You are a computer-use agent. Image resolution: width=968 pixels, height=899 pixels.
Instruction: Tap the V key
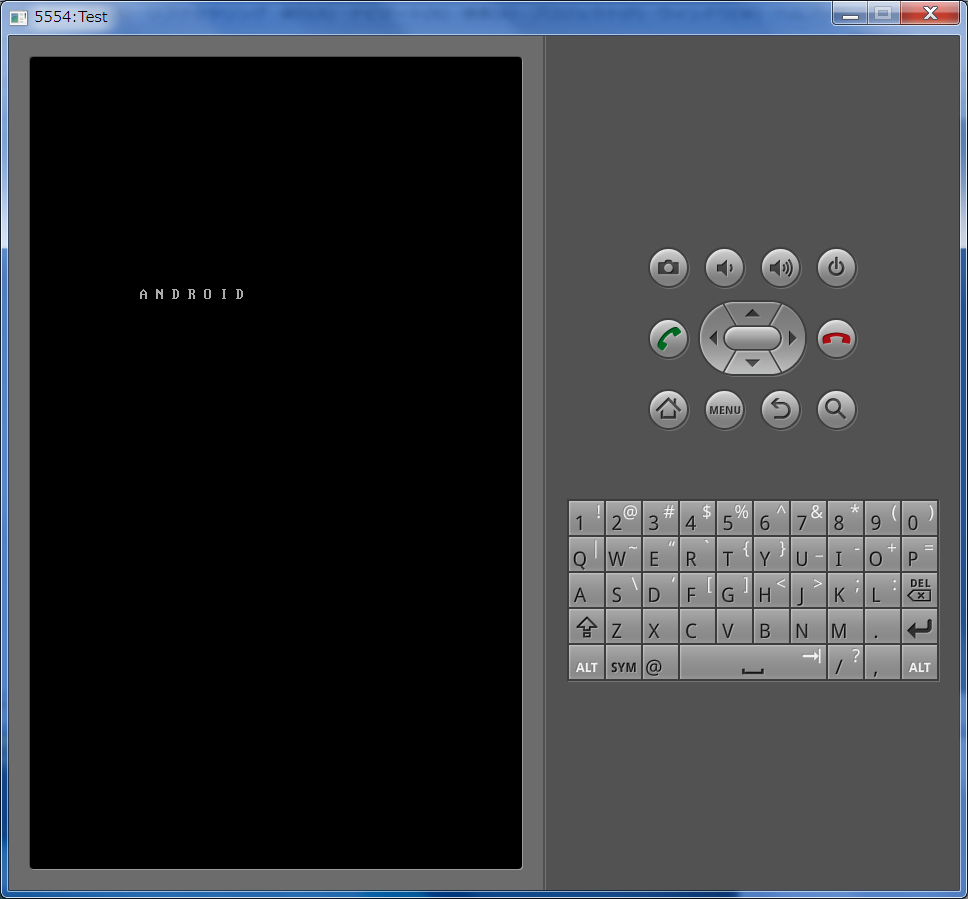734,626
